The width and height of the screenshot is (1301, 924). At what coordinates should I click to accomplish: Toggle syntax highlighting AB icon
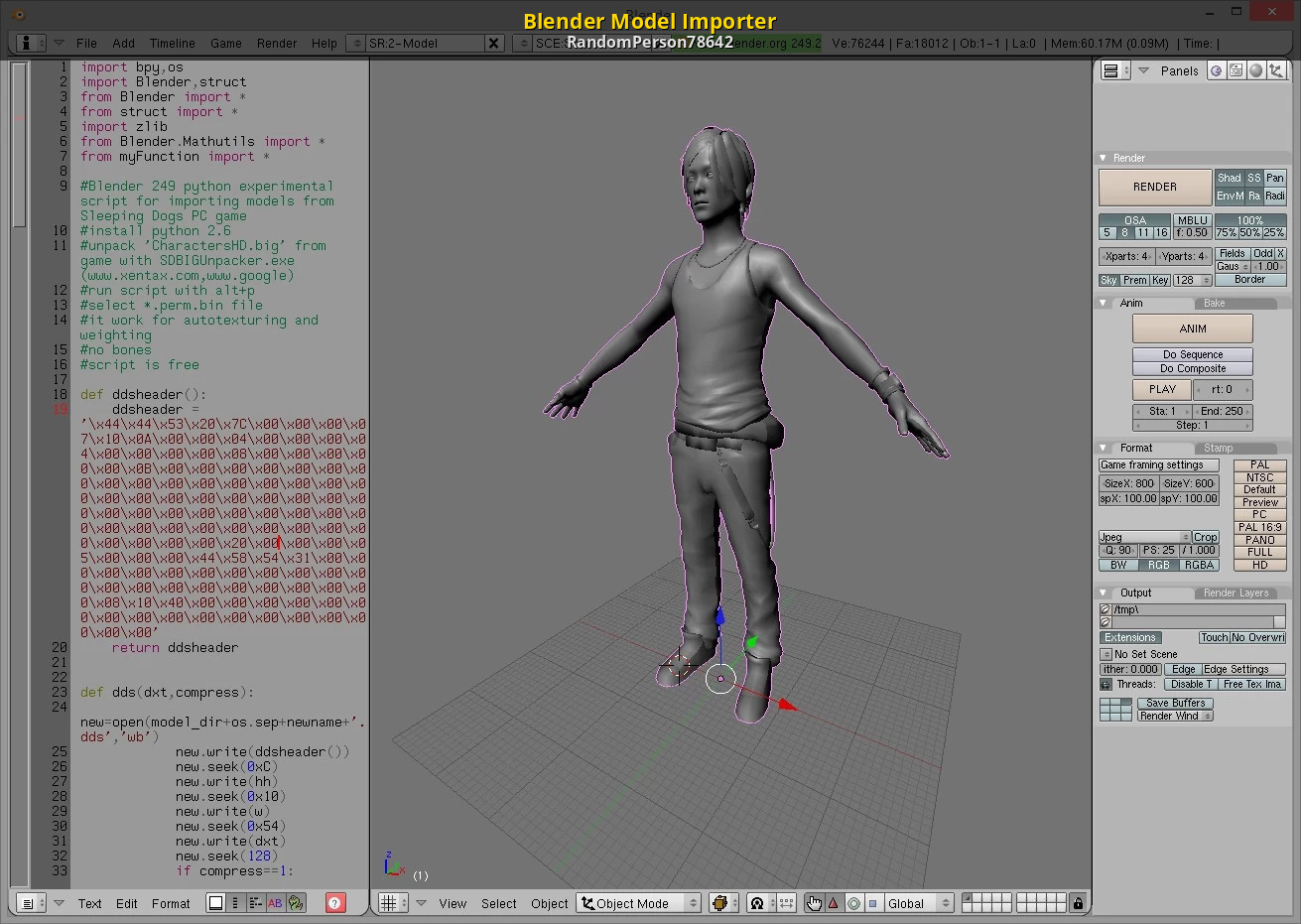[x=275, y=903]
